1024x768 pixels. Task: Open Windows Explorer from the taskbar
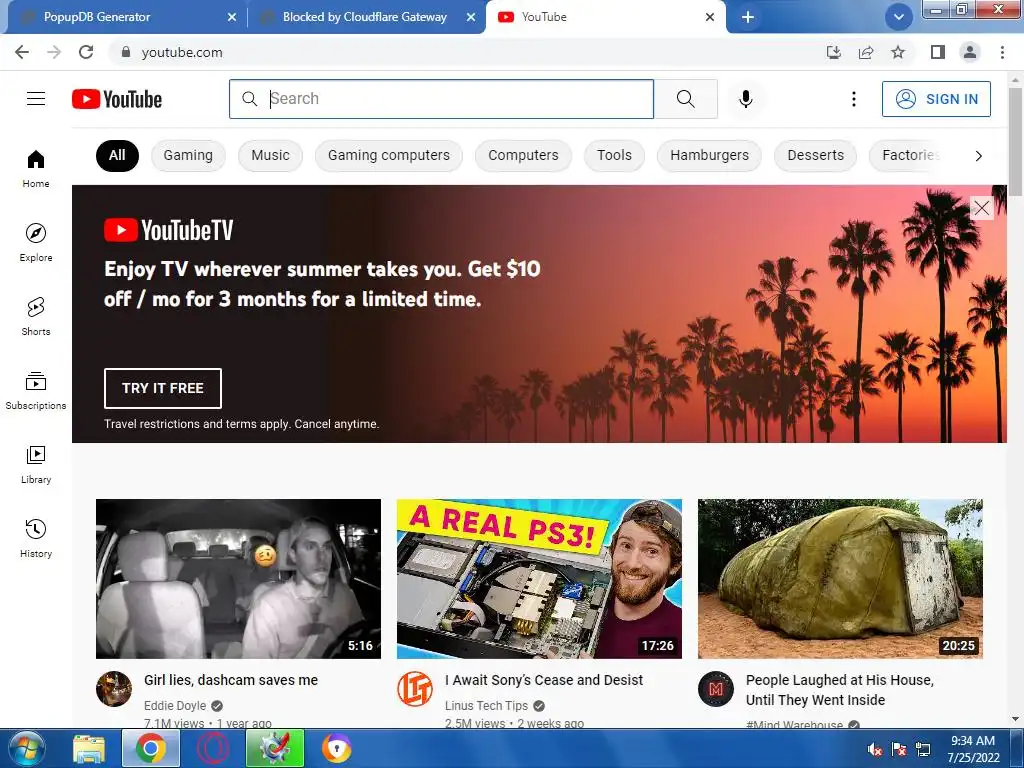89,748
